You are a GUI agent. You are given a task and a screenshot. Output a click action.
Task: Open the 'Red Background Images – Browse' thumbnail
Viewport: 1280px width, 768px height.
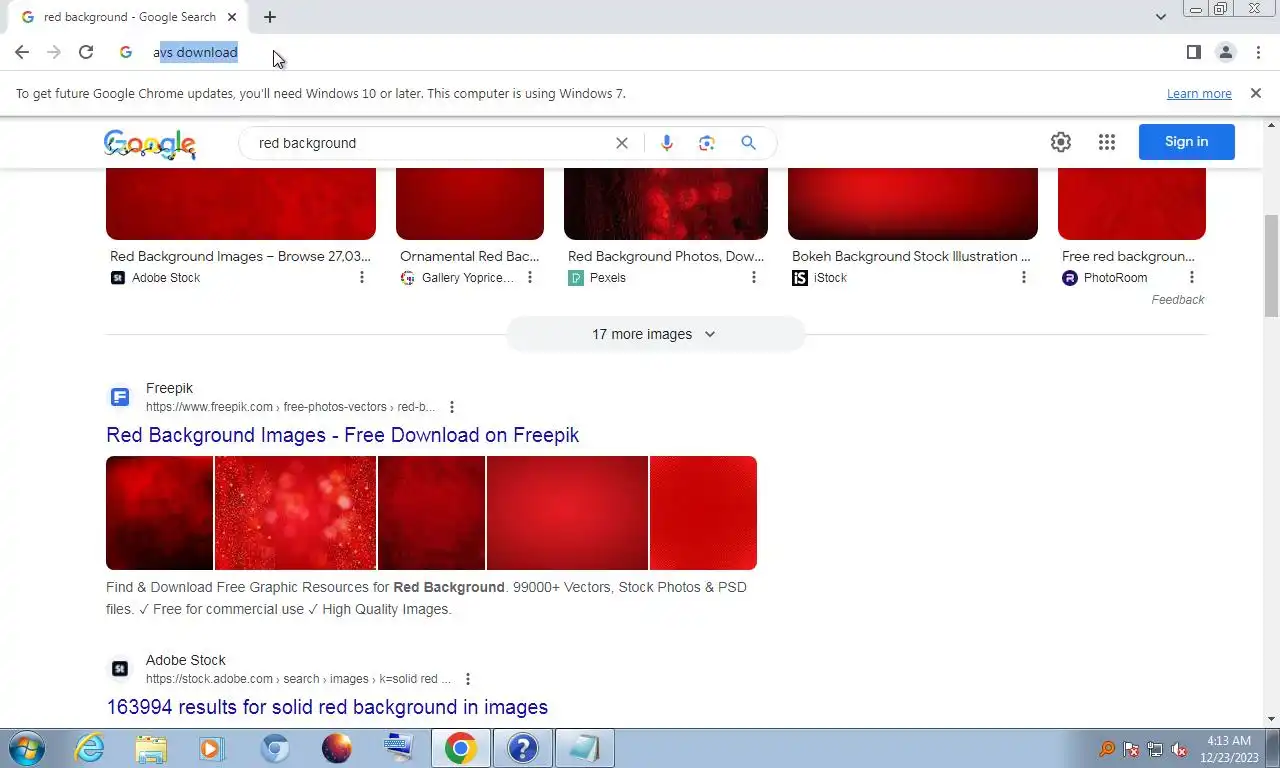pyautogui.click(x=241, y=204)
